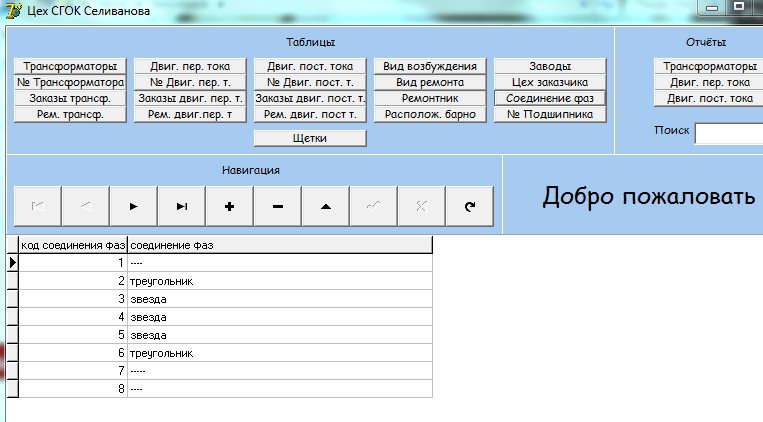Open the Вид возбуждения table
763x422 pixels.
[430, 66]
